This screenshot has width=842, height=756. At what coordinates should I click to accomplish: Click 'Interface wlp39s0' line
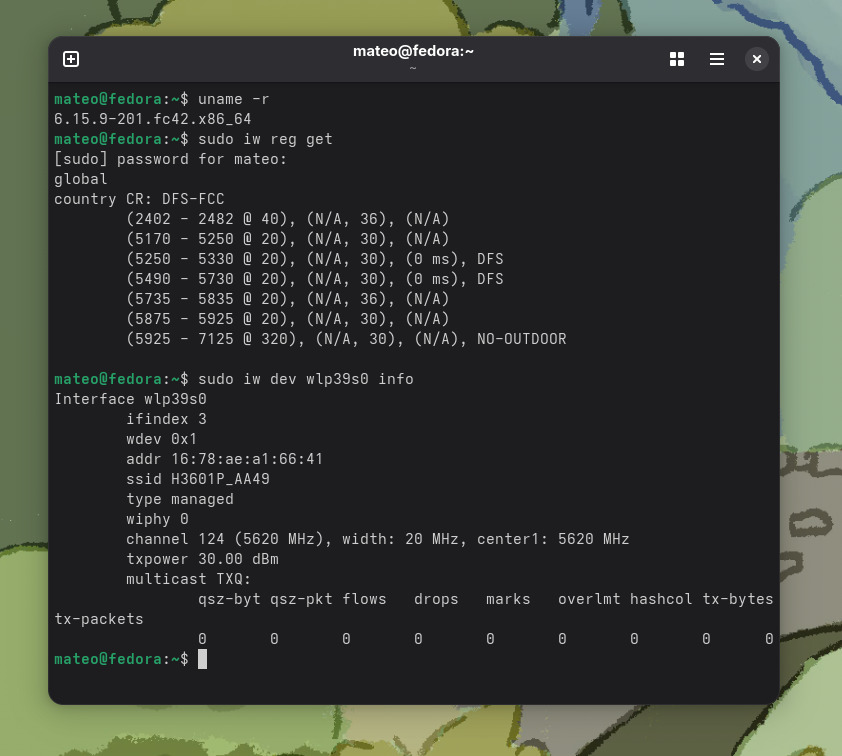[130, 399]
